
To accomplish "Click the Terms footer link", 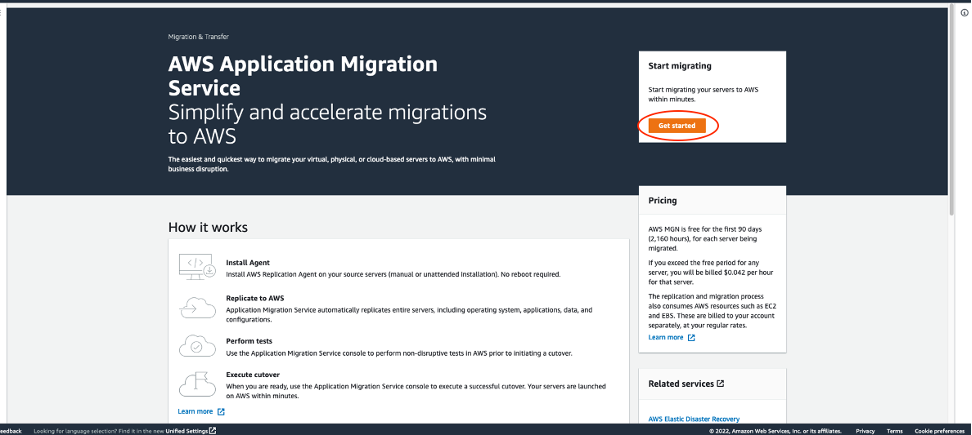I will pos(895,431).
